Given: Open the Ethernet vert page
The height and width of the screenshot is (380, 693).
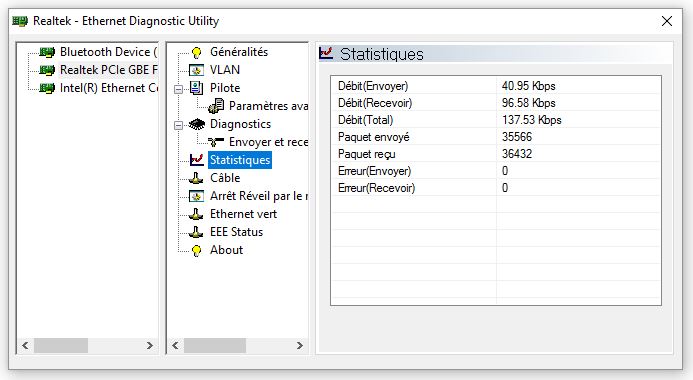Looking at the screenshot, I should click(x=244, y=214).
